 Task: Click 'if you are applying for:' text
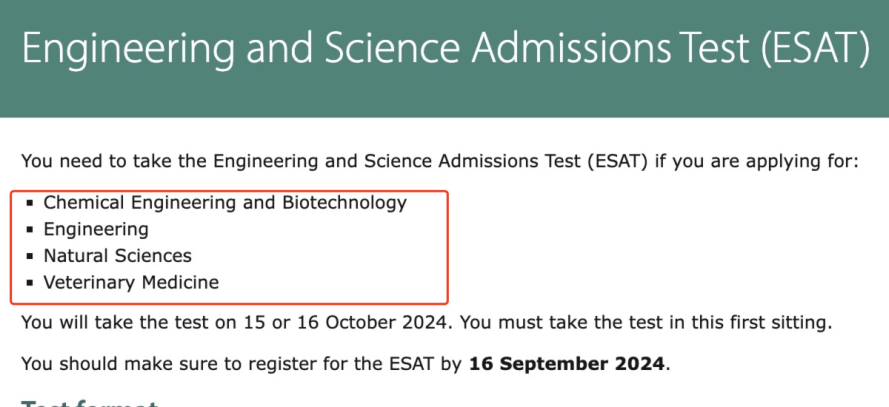(757, 162)
